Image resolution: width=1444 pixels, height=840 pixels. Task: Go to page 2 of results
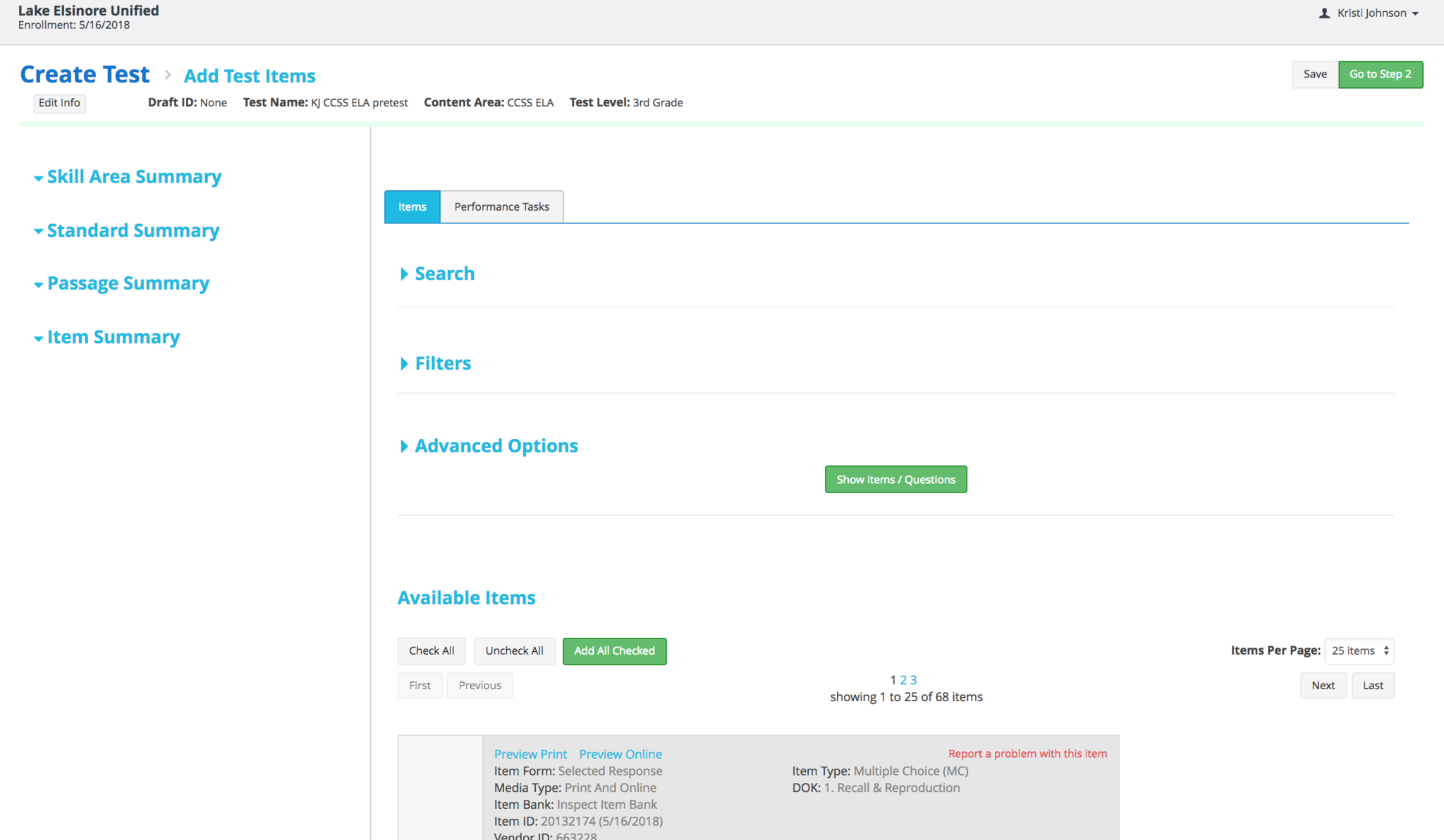(903, 680)
